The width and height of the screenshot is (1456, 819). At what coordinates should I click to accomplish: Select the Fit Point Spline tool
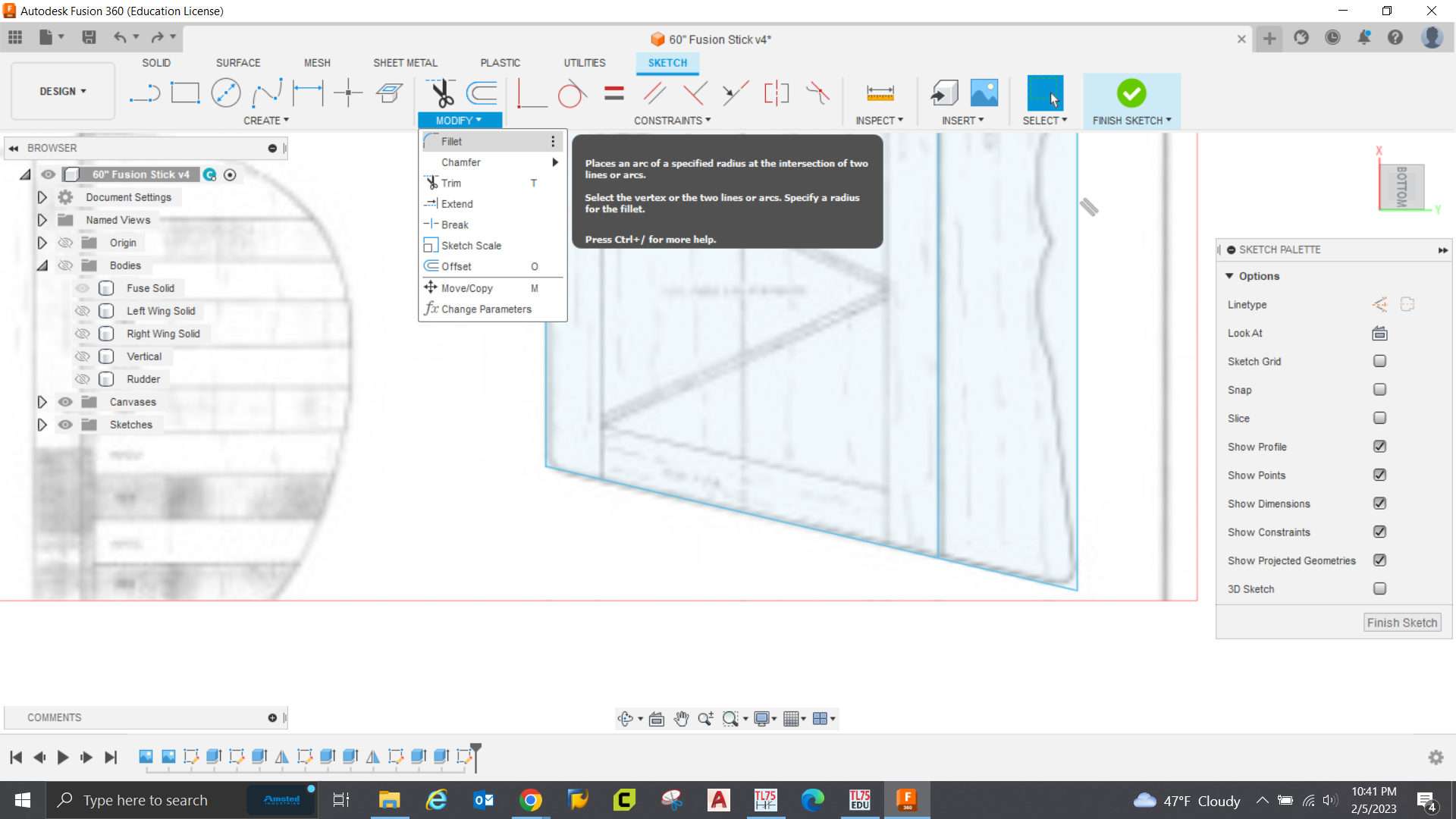267,93
